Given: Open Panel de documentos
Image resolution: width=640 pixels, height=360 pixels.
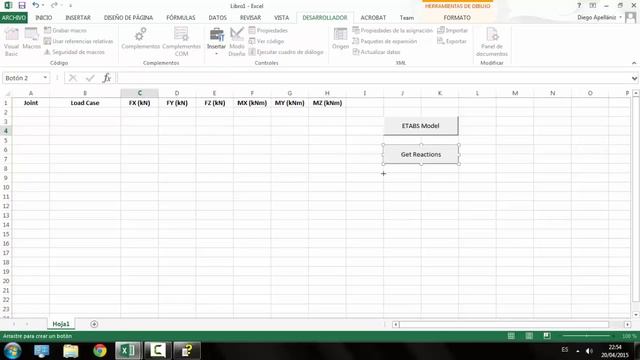Looking at the screenshot, I should pyautogui.click(x=492, y=42).
